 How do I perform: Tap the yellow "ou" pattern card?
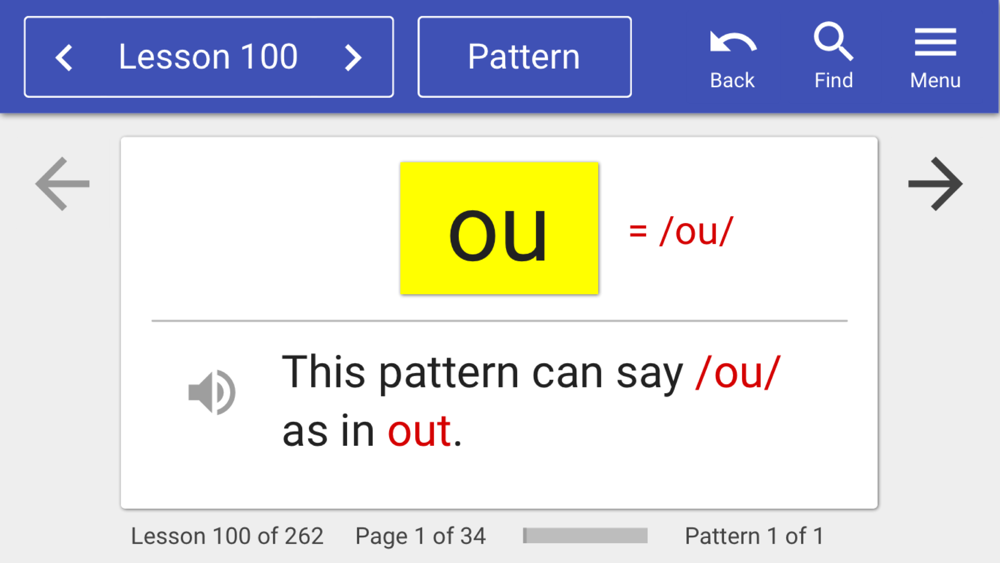[x=499, y=228]
